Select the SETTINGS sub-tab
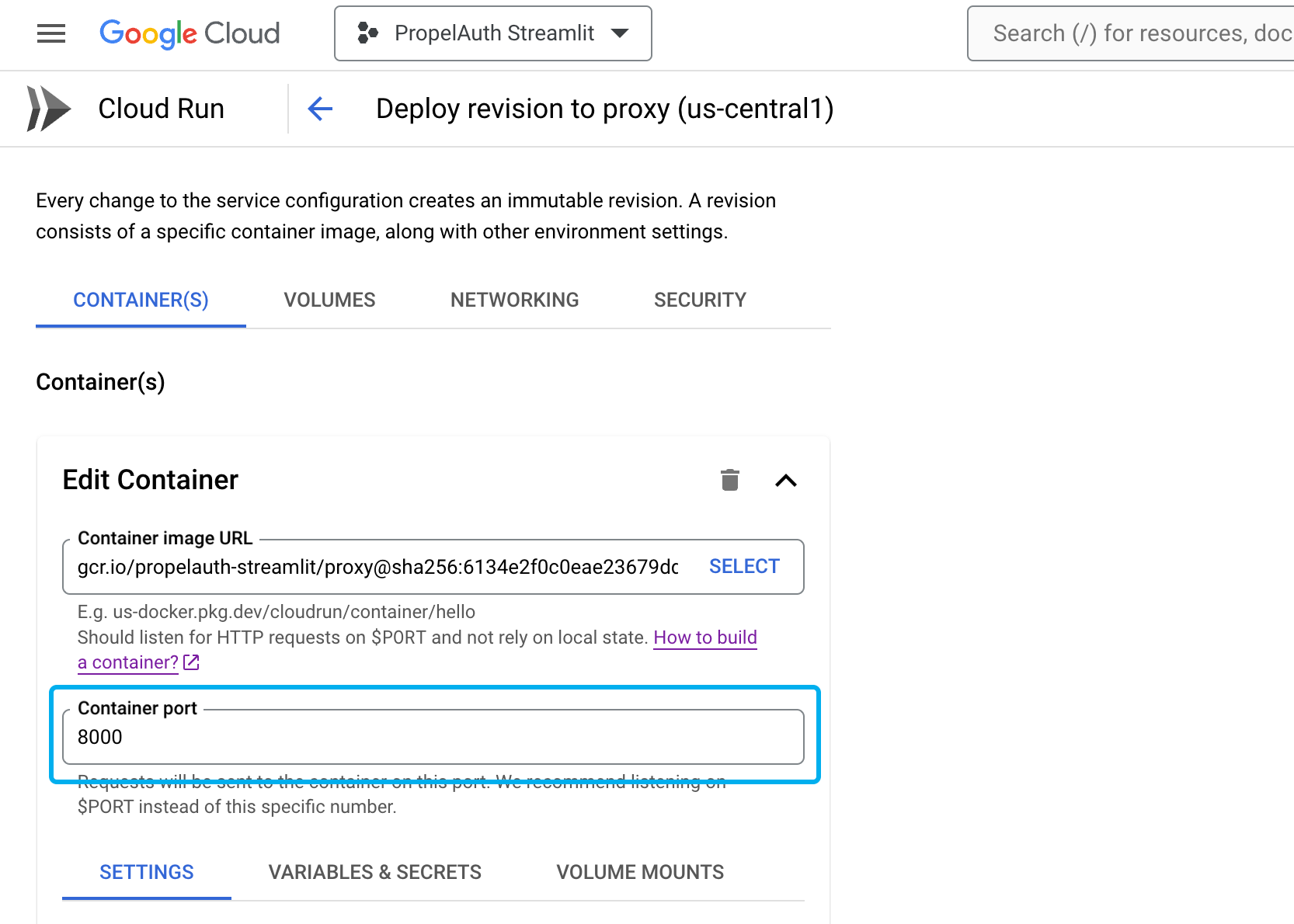This screenshot has height=924, width=1294. (x=147, y=873)
